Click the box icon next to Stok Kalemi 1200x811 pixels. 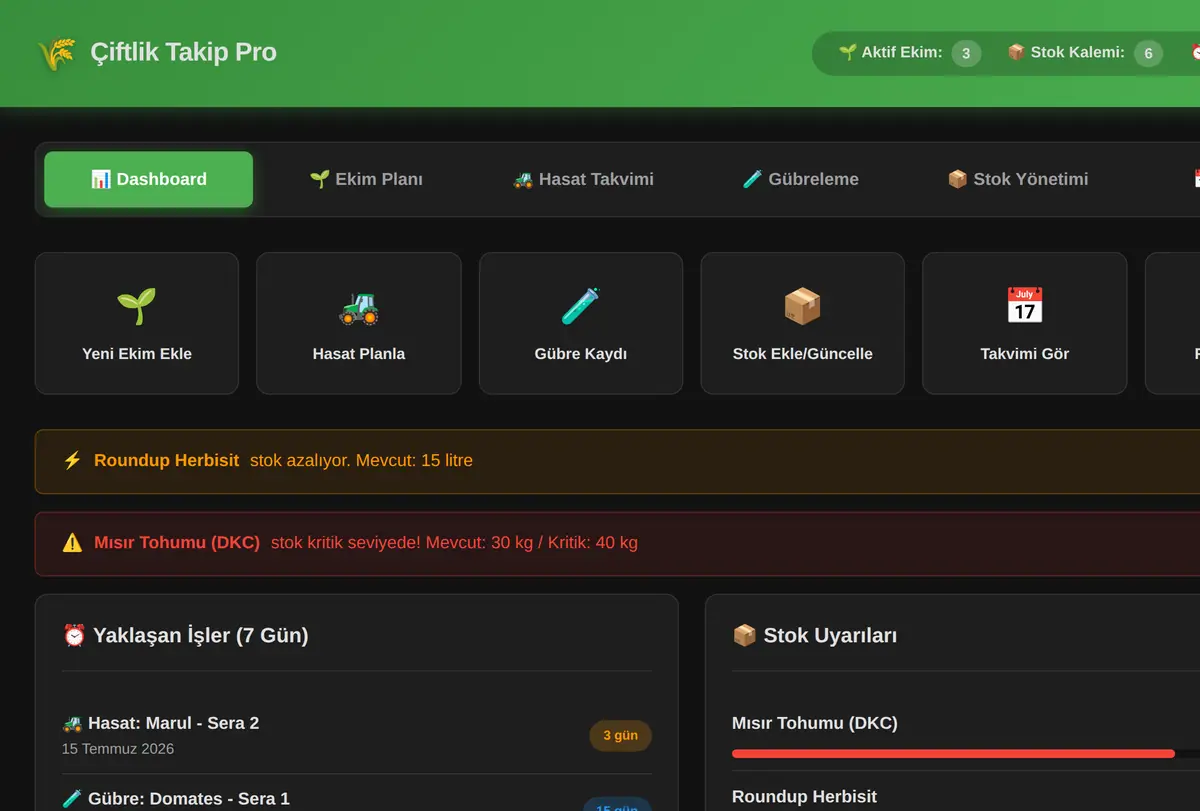[1016, 52]
